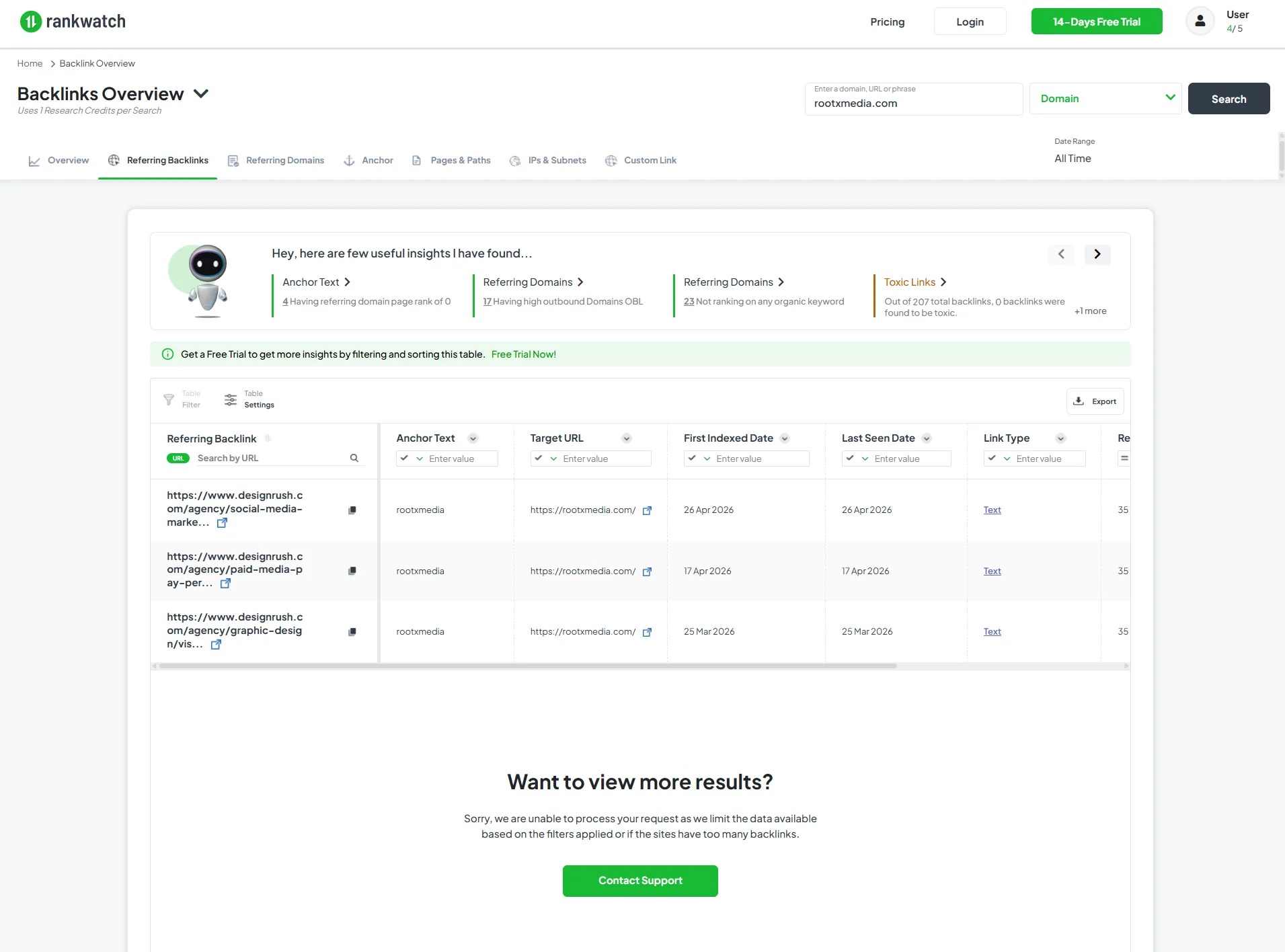Click the Login button

click(x=970, y=22)
